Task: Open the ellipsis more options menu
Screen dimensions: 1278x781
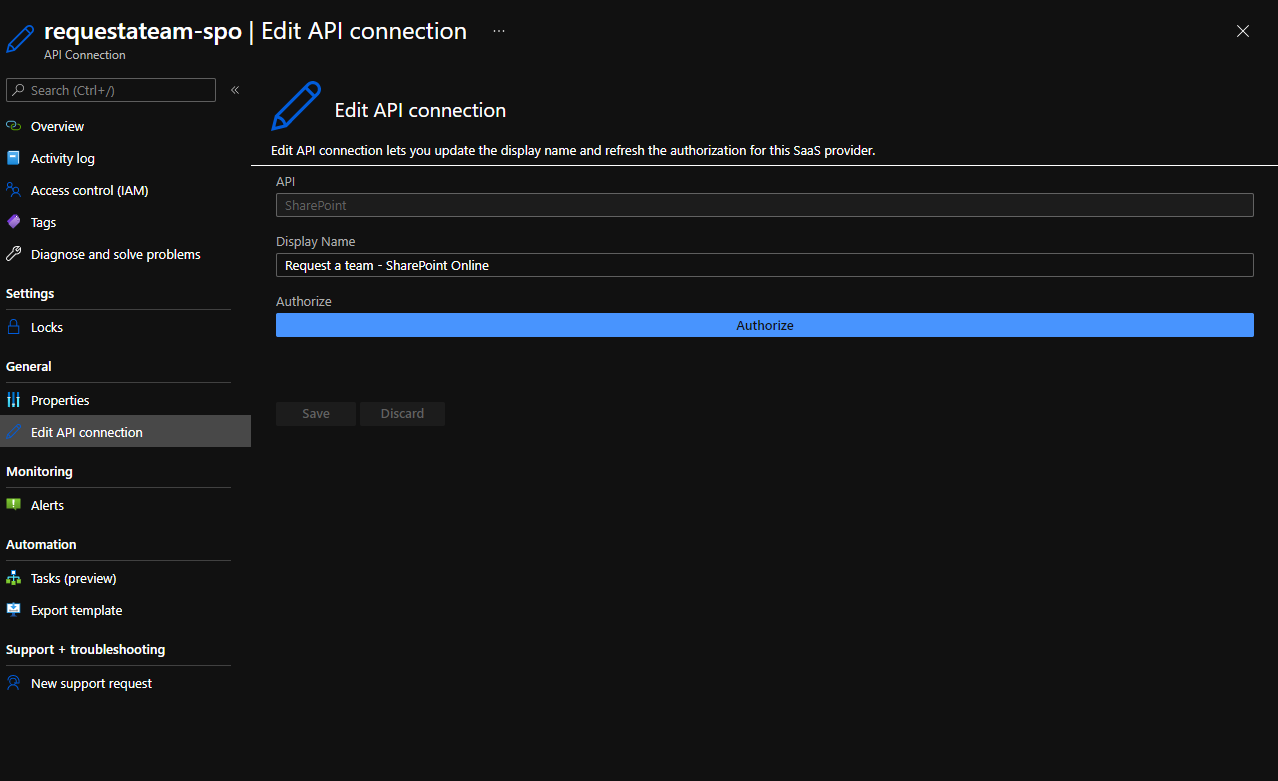Action: tap(499, 31)
